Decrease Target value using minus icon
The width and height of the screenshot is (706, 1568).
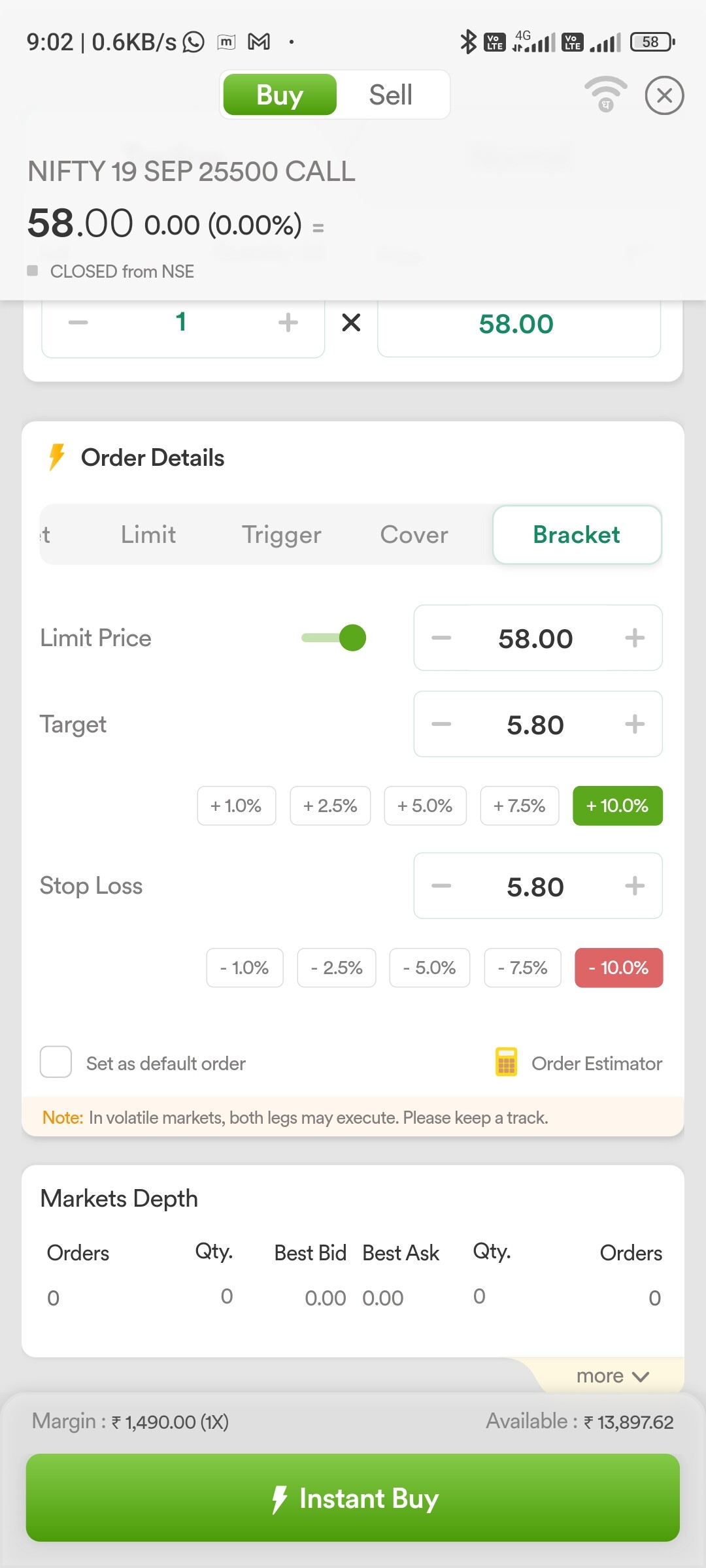[441, 724]
